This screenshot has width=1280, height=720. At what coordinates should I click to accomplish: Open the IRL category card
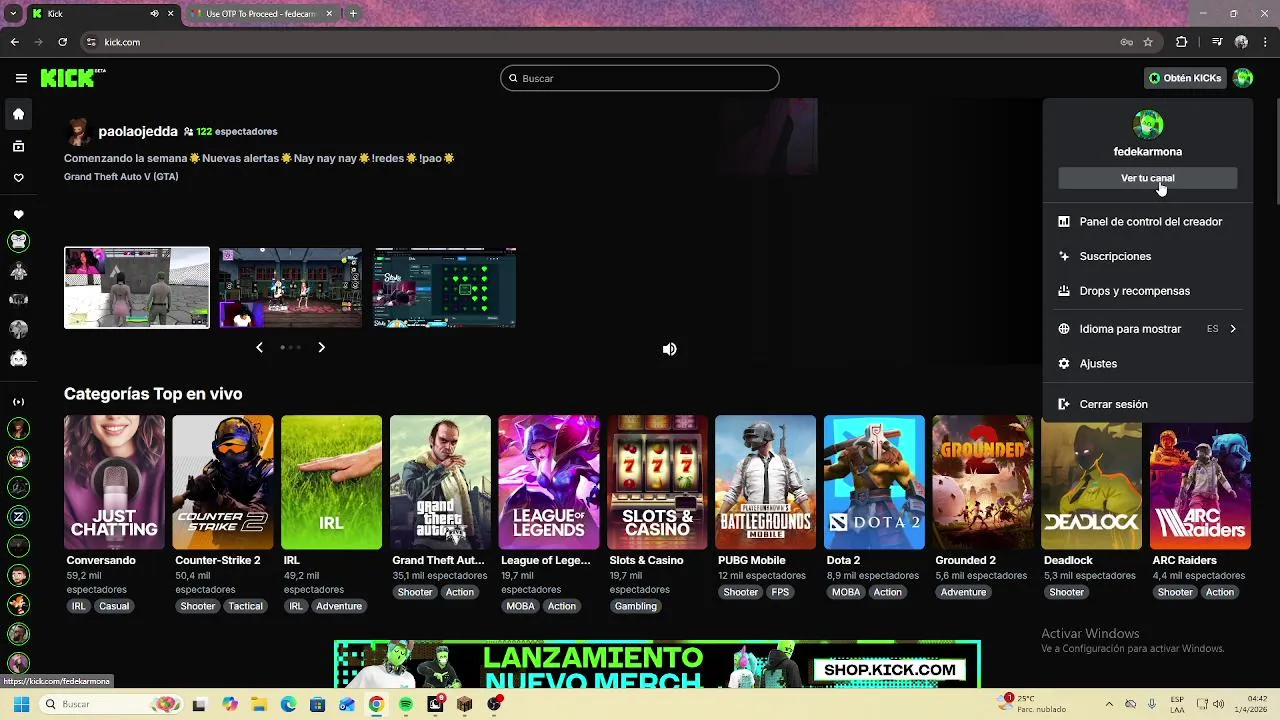click(331, 482)
